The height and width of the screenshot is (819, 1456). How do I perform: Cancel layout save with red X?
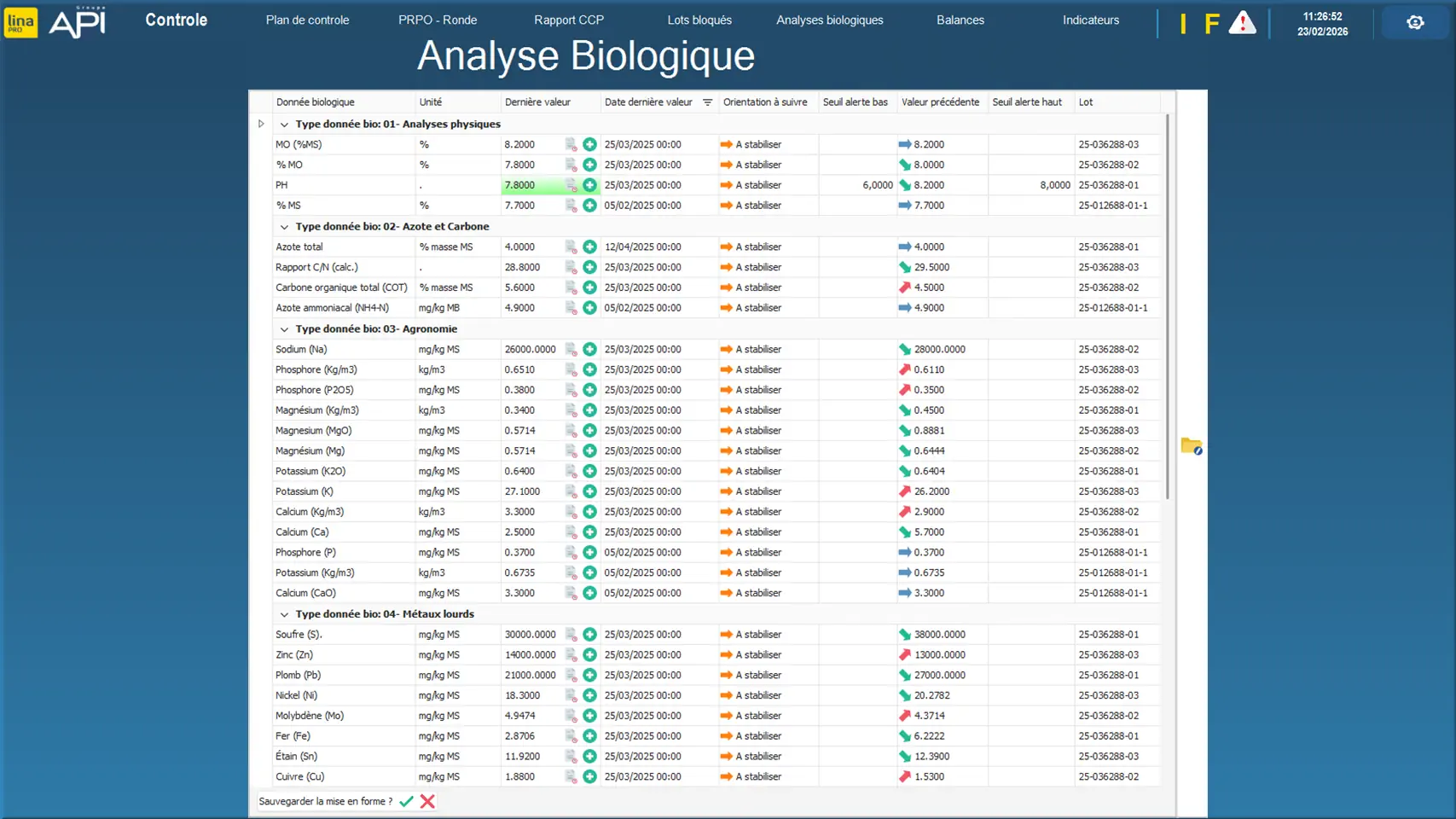pyautogui.click(x=427, y=801)
